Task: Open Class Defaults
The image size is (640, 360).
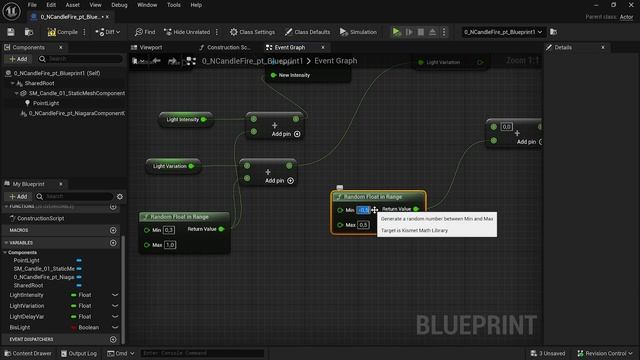Action: coord(307,32)
